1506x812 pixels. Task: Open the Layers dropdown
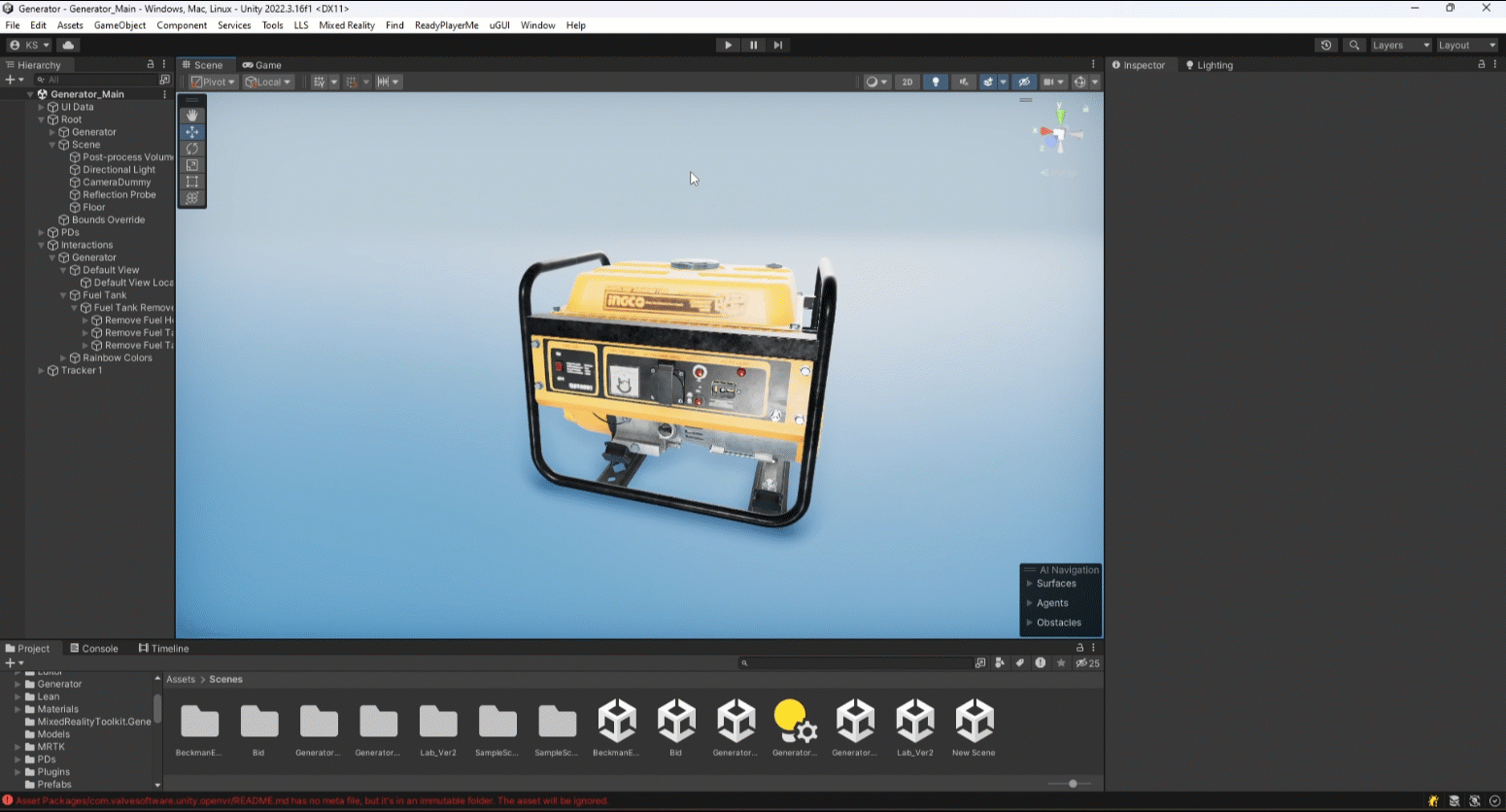pos(1400,45)
